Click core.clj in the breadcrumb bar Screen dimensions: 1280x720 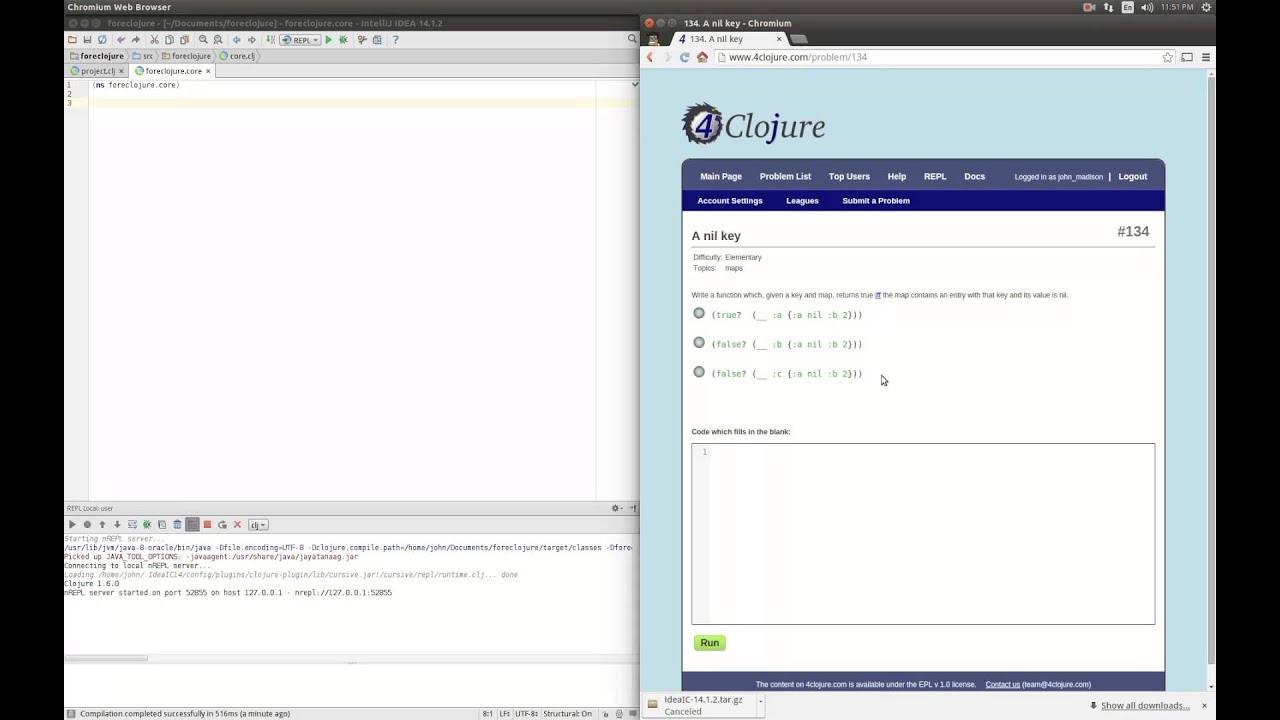coord(237,56)
